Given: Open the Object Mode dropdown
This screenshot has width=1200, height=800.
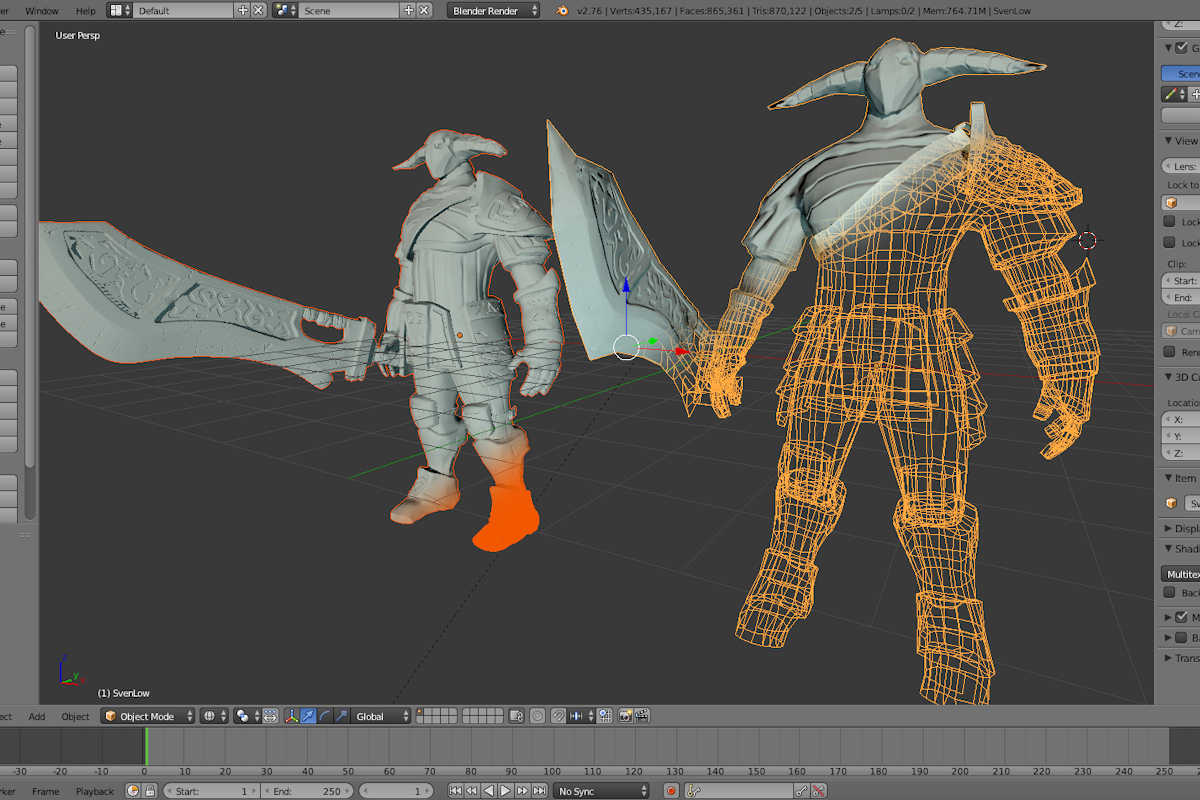Looking at the screenshot, I should [147, 716].
